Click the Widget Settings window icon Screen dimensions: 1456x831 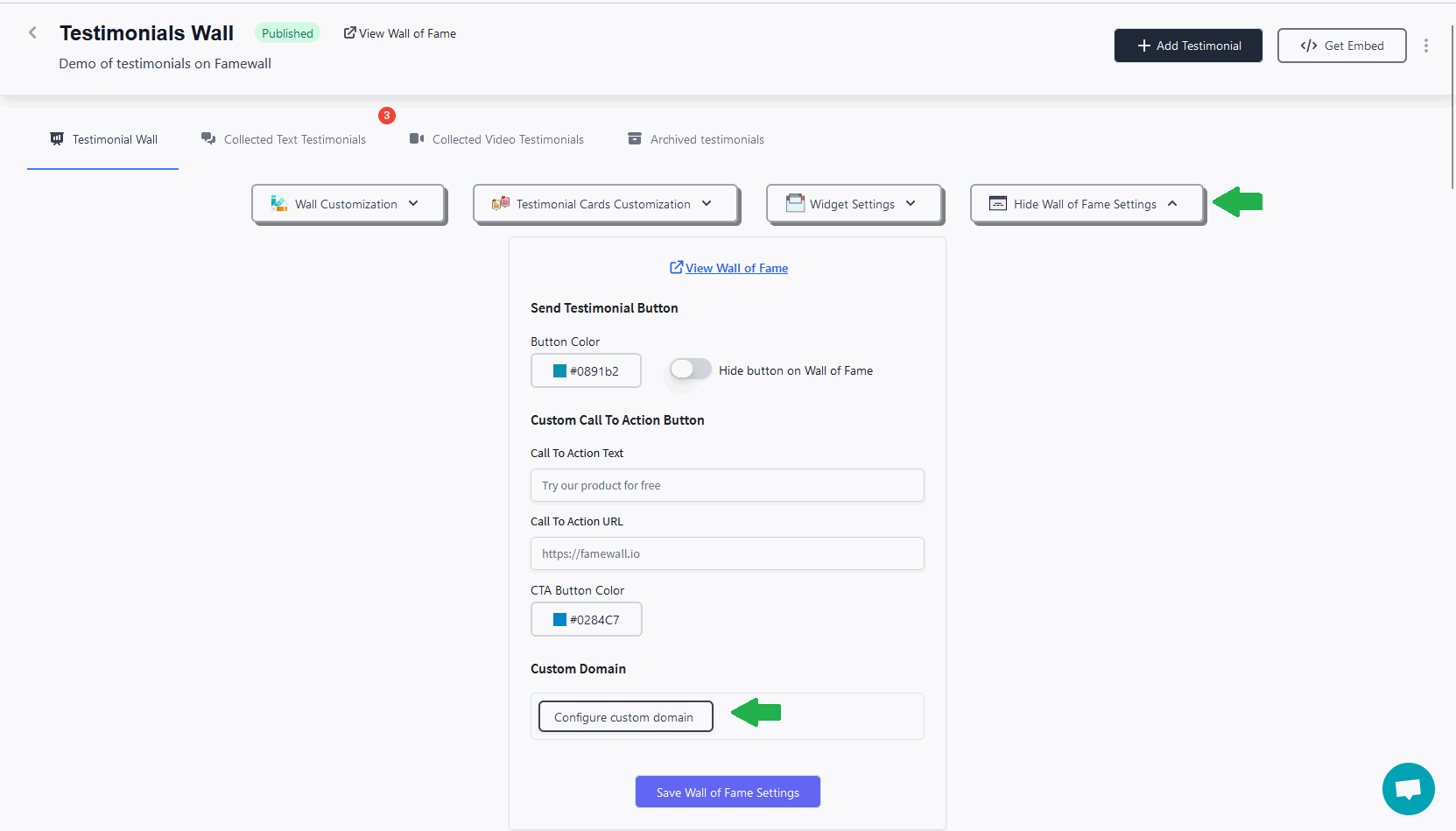(795, 204)
